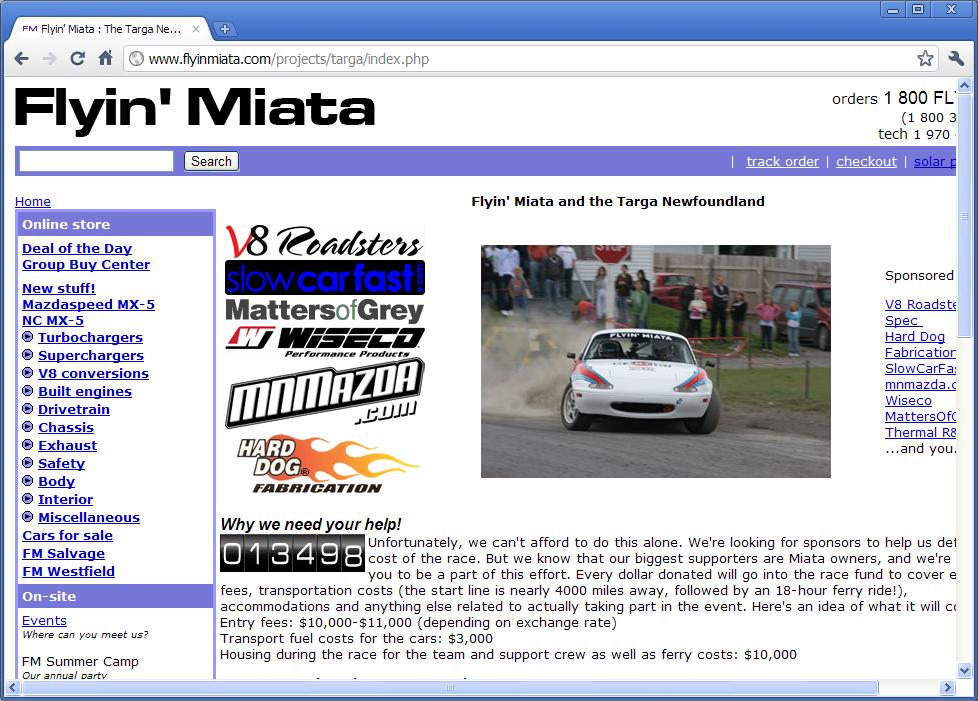Screen dimensions: 978x701
Task: Close the Flyin' Miata tab
Action: [x=196, y=29]
